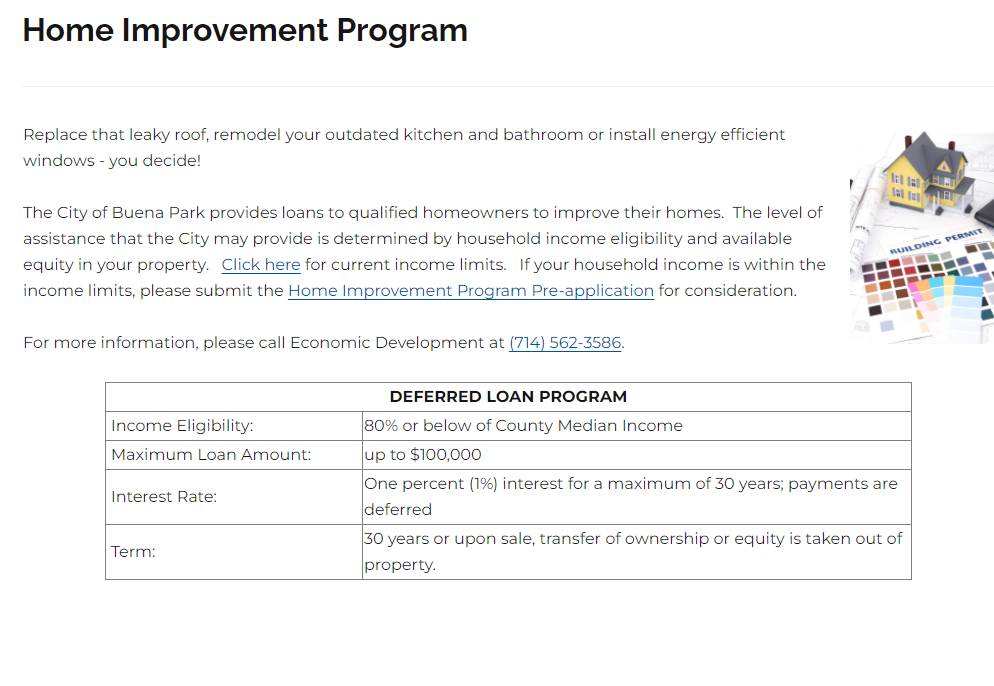Open Home Improvement Program Pre-application link
This screenshot has height=686, width=994.
pos(470,291)
